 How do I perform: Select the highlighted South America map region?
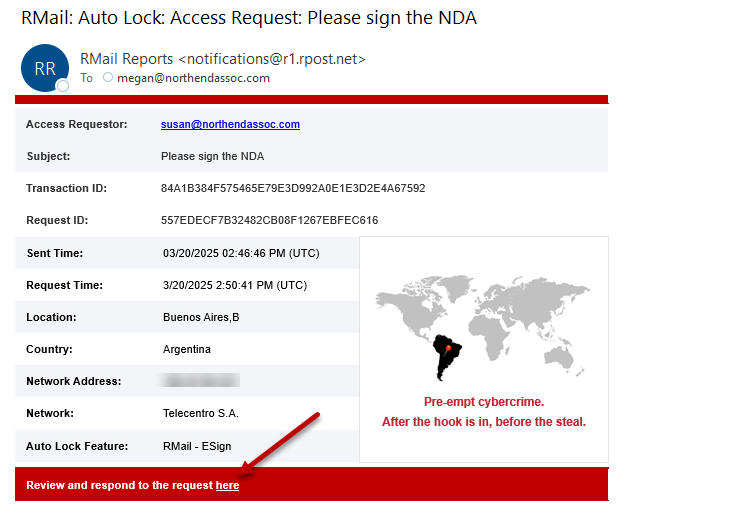coord(446,357)
